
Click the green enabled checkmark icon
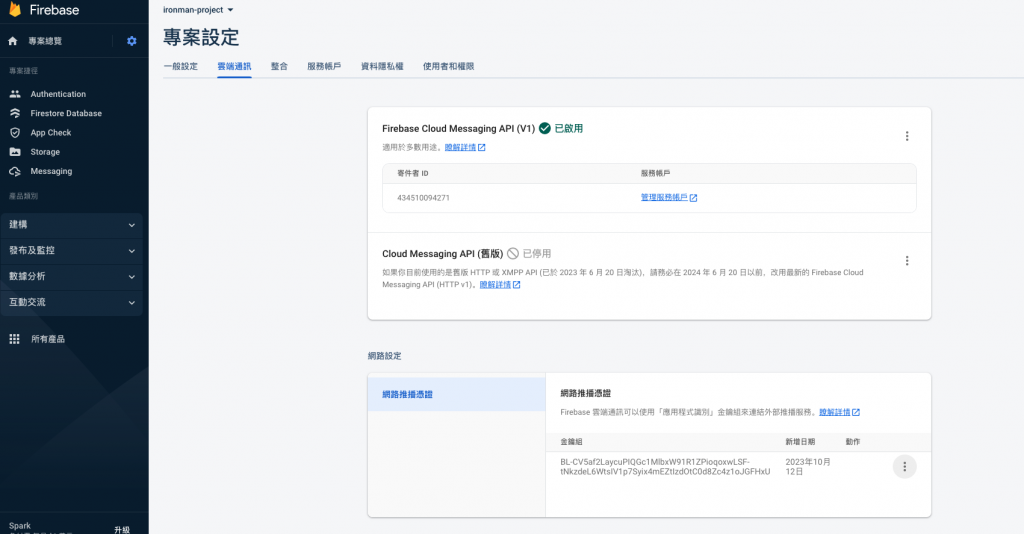545,129
